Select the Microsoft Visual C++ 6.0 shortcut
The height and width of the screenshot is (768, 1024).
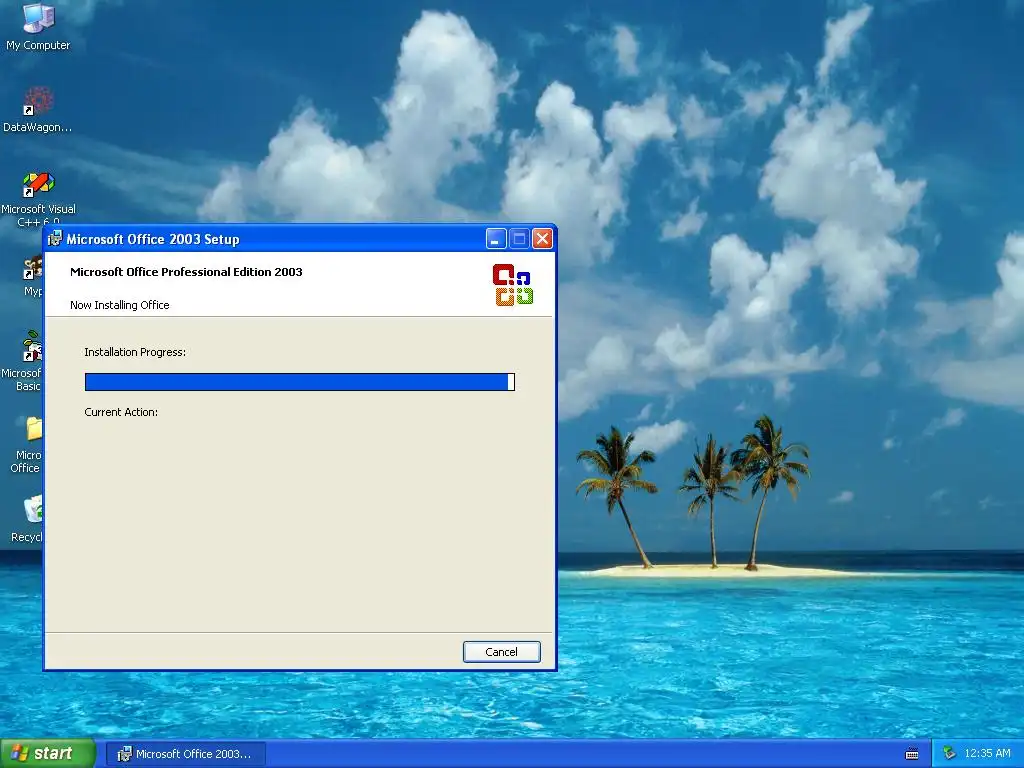[38, 198]
